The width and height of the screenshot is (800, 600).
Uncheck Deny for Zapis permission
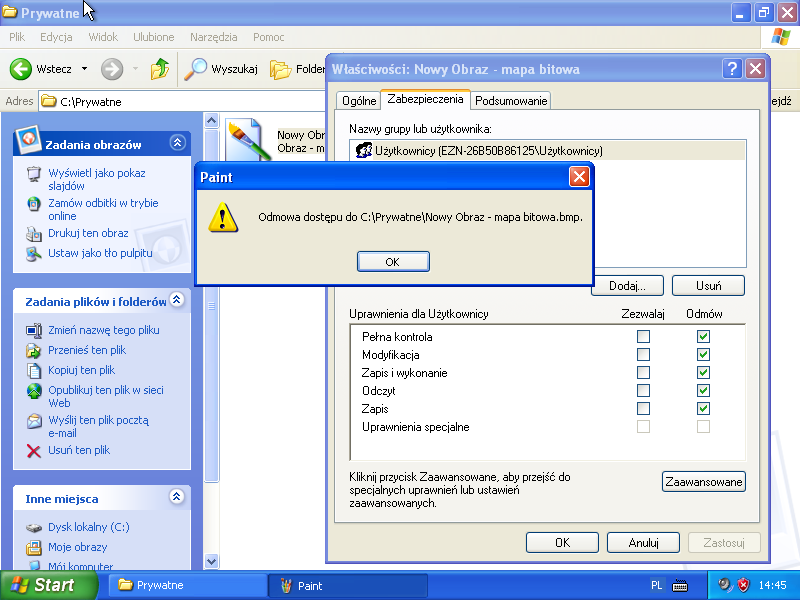tap(704, 409)
